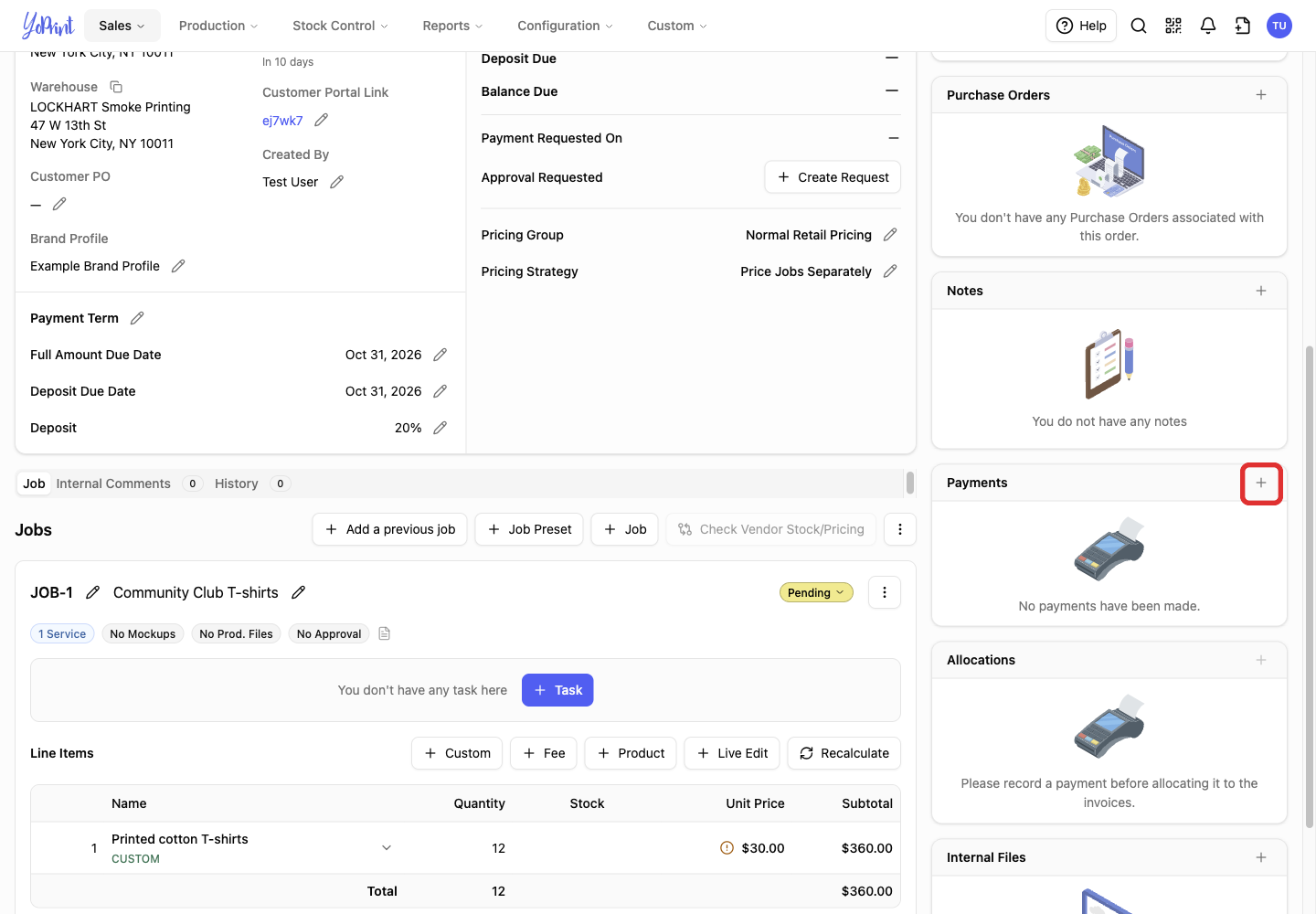Click the page vertical scrollbar
The width and height of the screenshot is (1316, 914).
[x=1310, y=585]
